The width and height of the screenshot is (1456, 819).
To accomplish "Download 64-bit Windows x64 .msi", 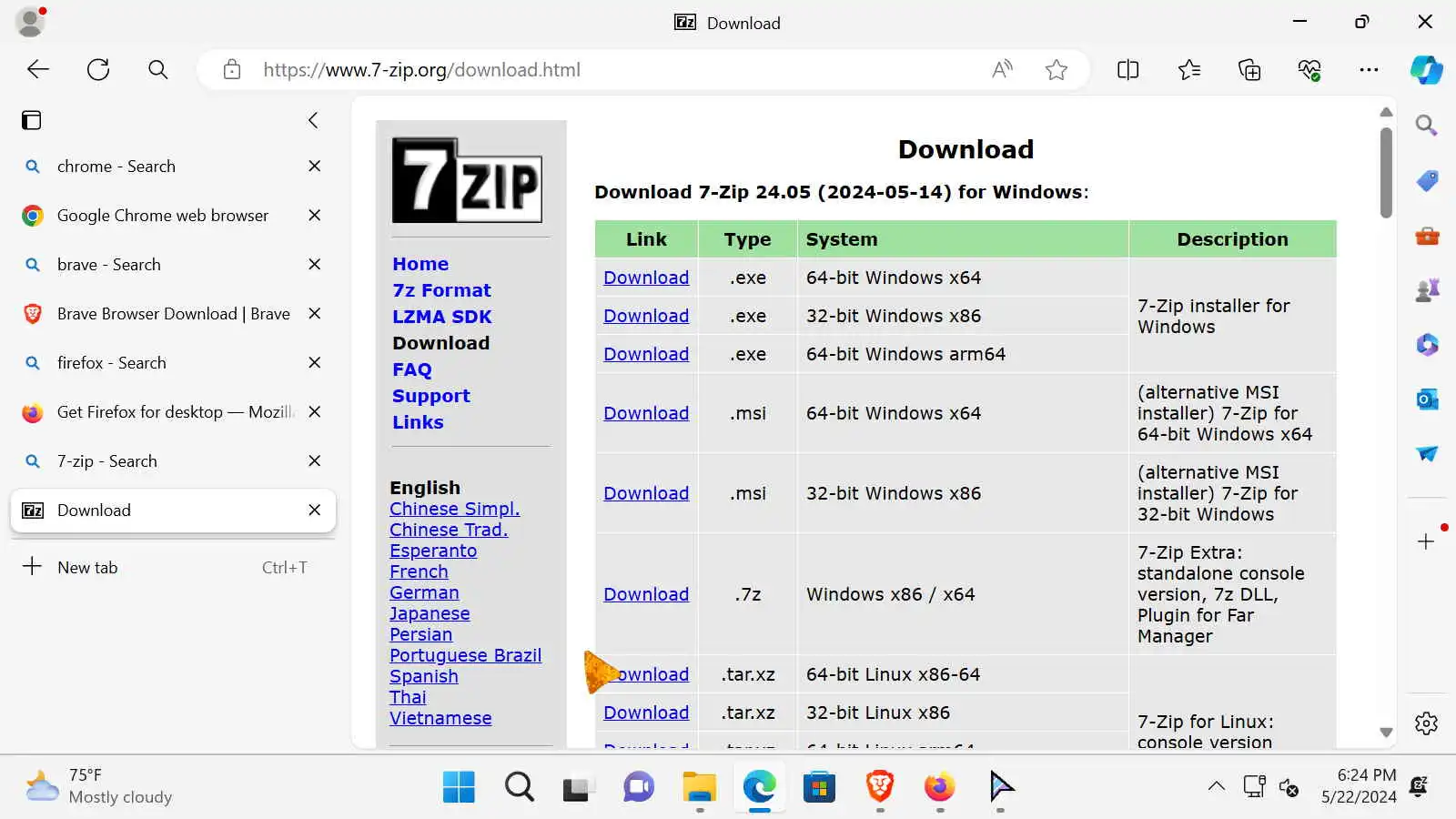I will point(646,413).
